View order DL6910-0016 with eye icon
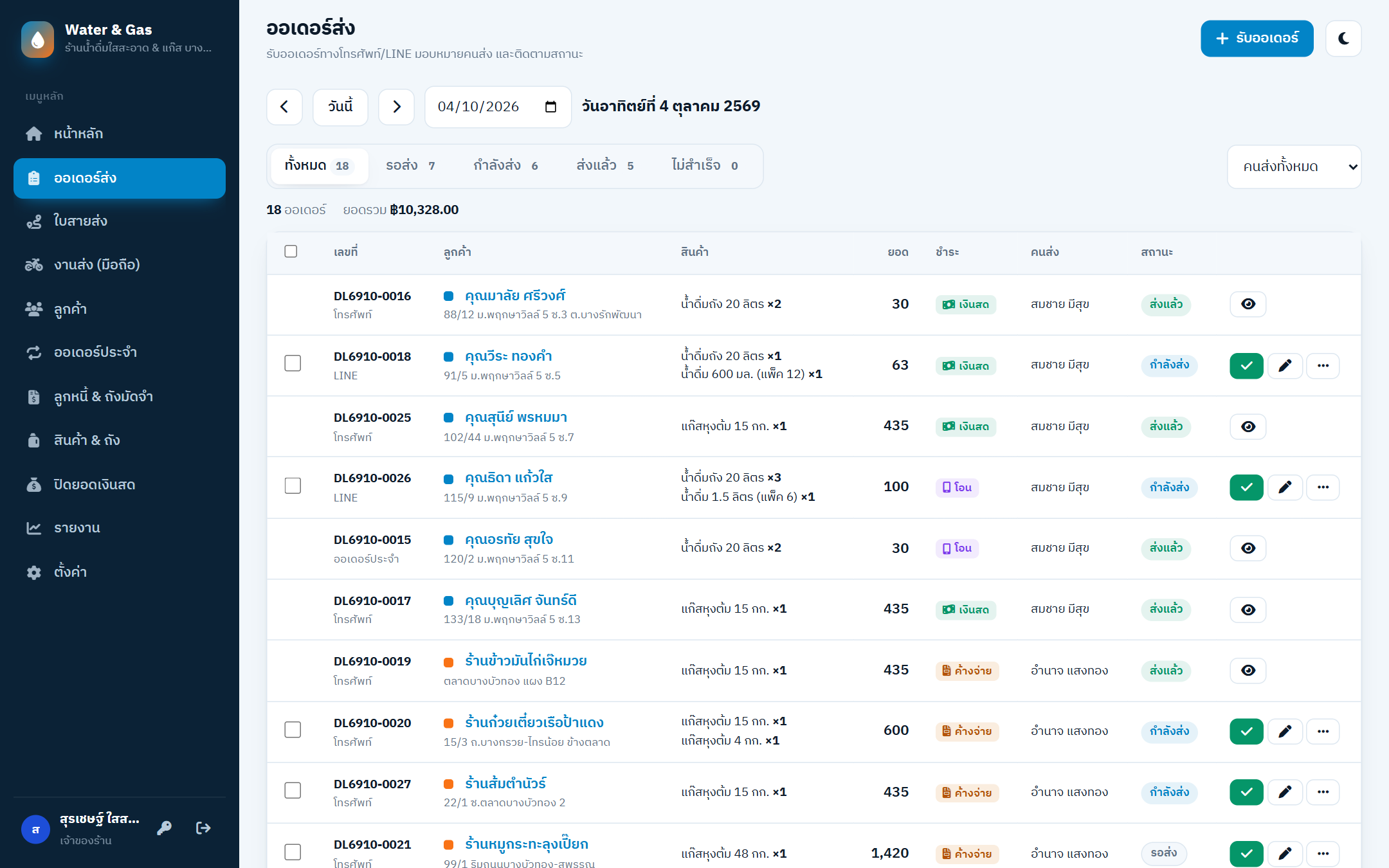Screen dimensions: 1389x868 pos(1248,304)
